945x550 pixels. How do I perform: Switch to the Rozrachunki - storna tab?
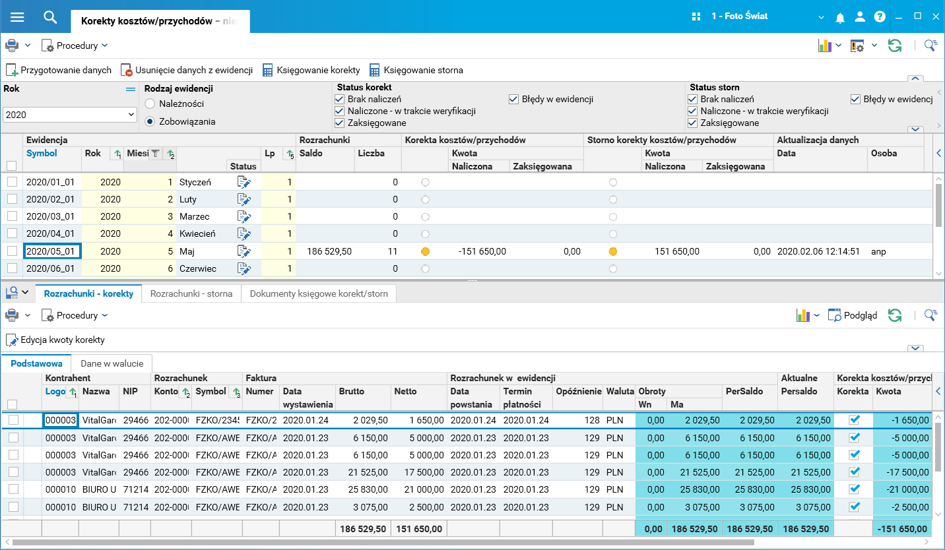tap(191, 294)
